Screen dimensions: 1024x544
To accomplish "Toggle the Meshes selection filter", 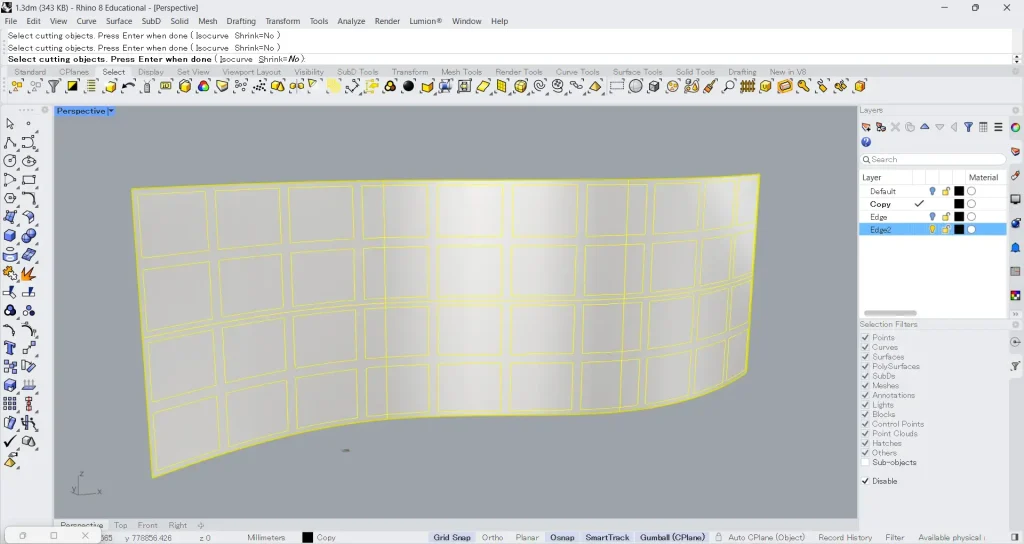I will [865, 385].
